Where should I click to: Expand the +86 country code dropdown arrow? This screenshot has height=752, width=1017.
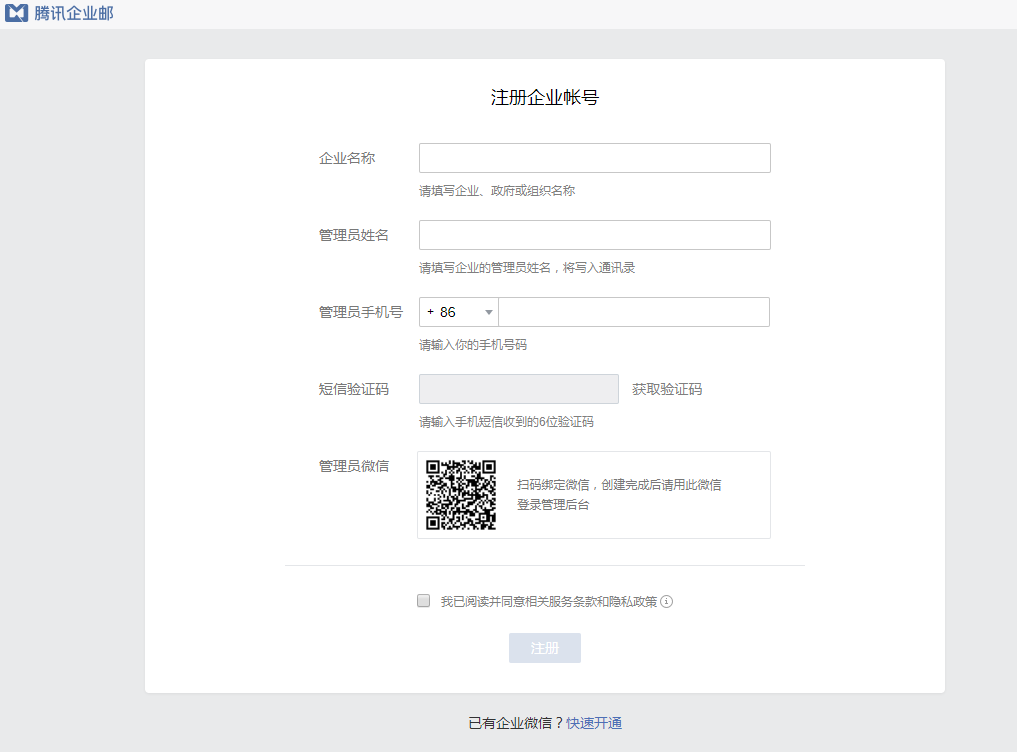point(489,312)
